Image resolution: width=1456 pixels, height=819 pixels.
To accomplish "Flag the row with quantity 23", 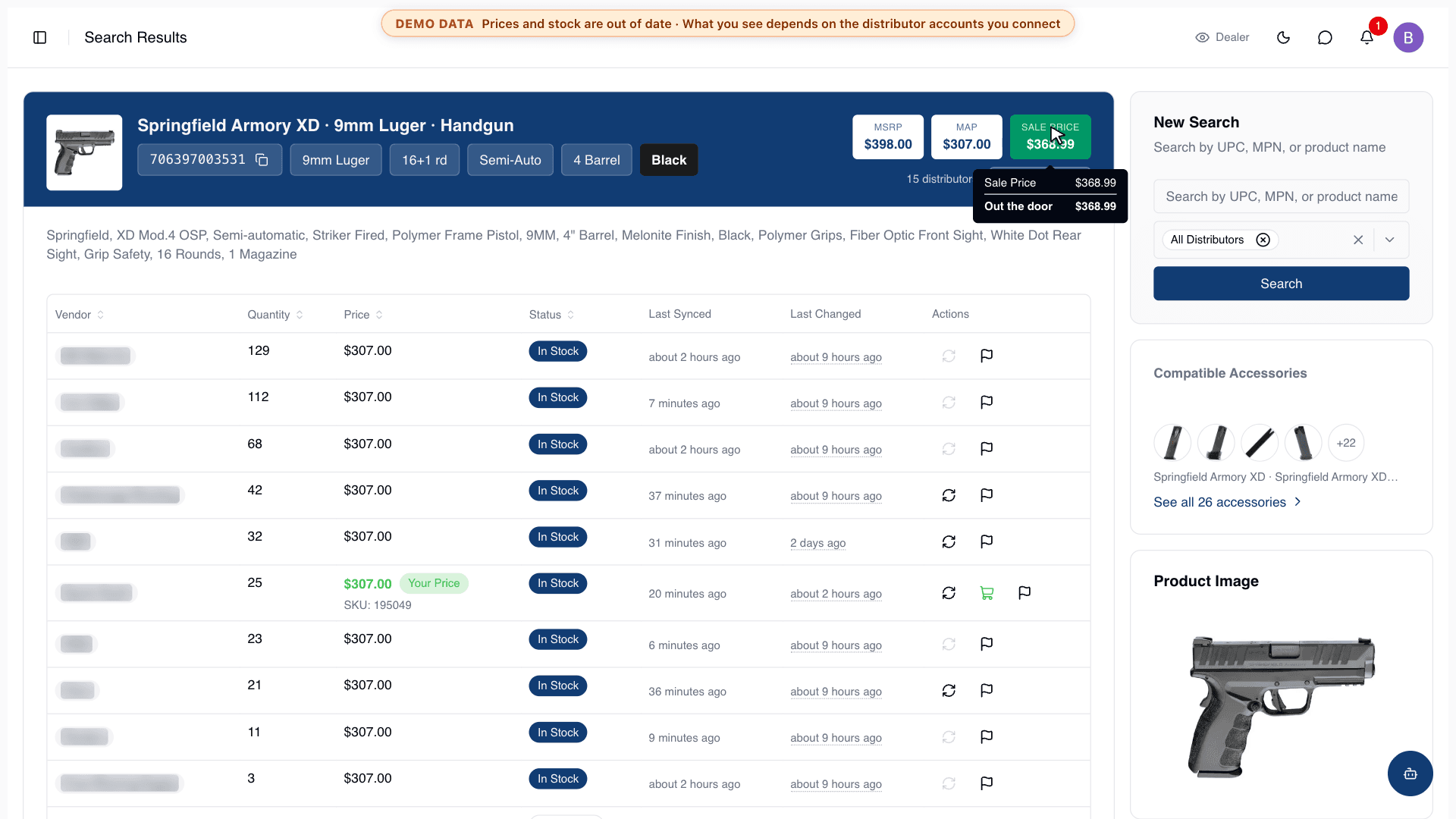I will [987, 644].
